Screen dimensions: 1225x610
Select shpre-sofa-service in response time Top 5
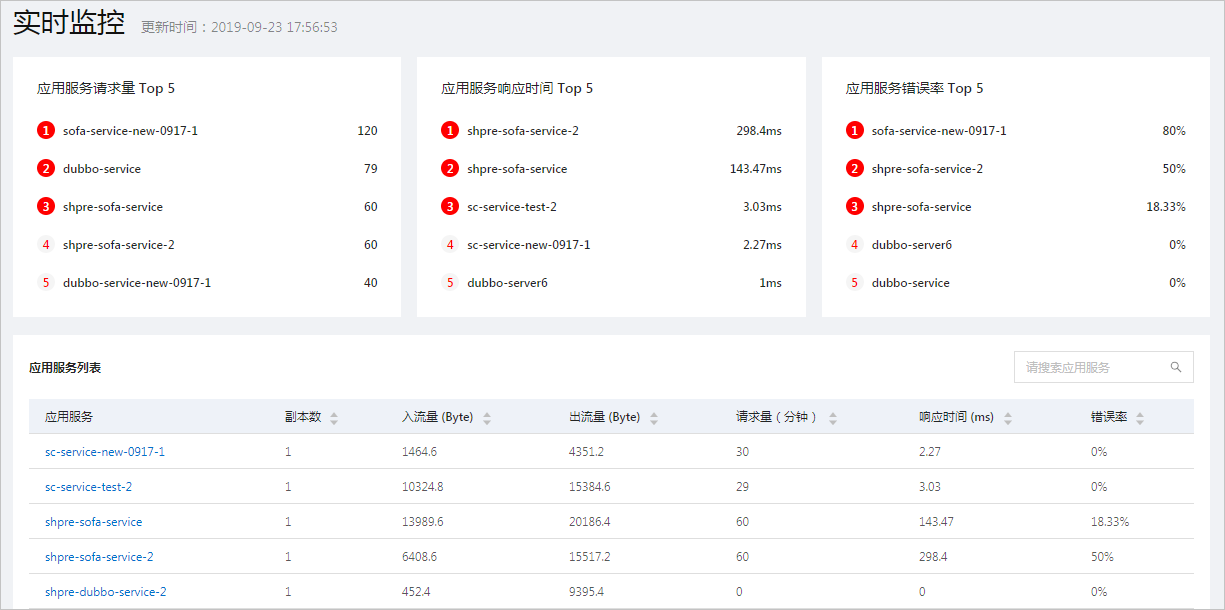(x=517, y=169)
